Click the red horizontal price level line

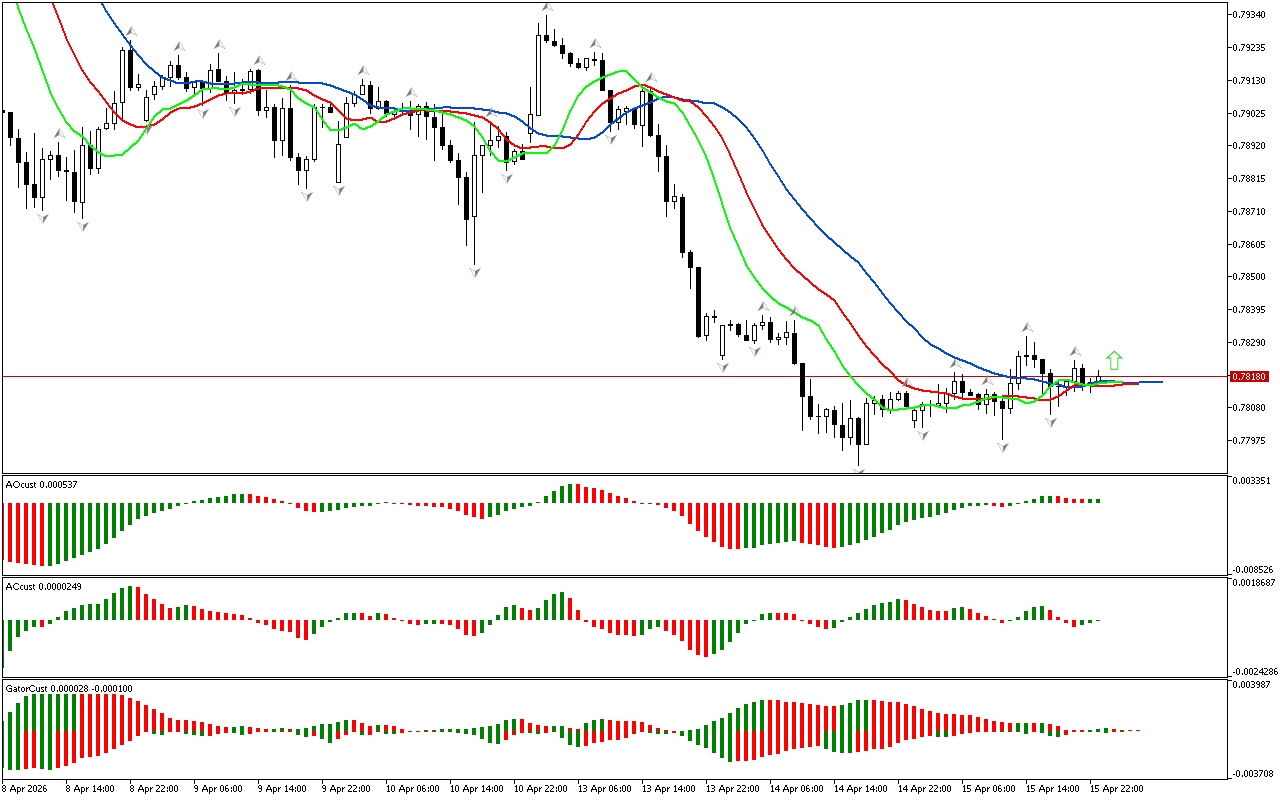600,377
